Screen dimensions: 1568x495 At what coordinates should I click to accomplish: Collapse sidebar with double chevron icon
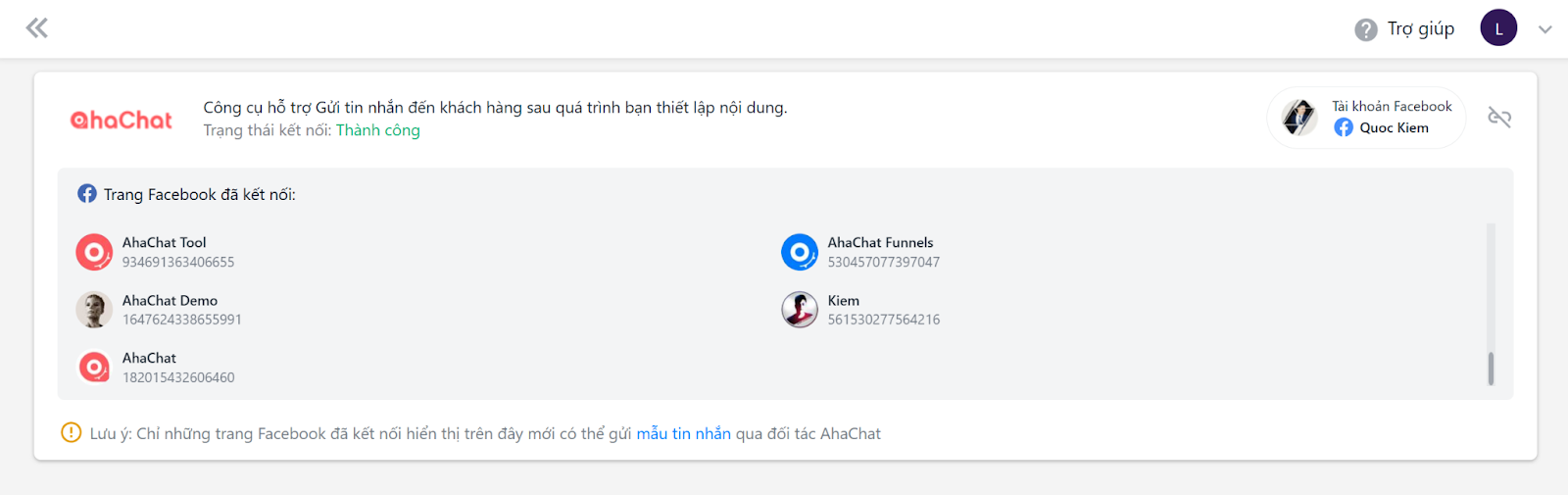(x=37, y=27)
